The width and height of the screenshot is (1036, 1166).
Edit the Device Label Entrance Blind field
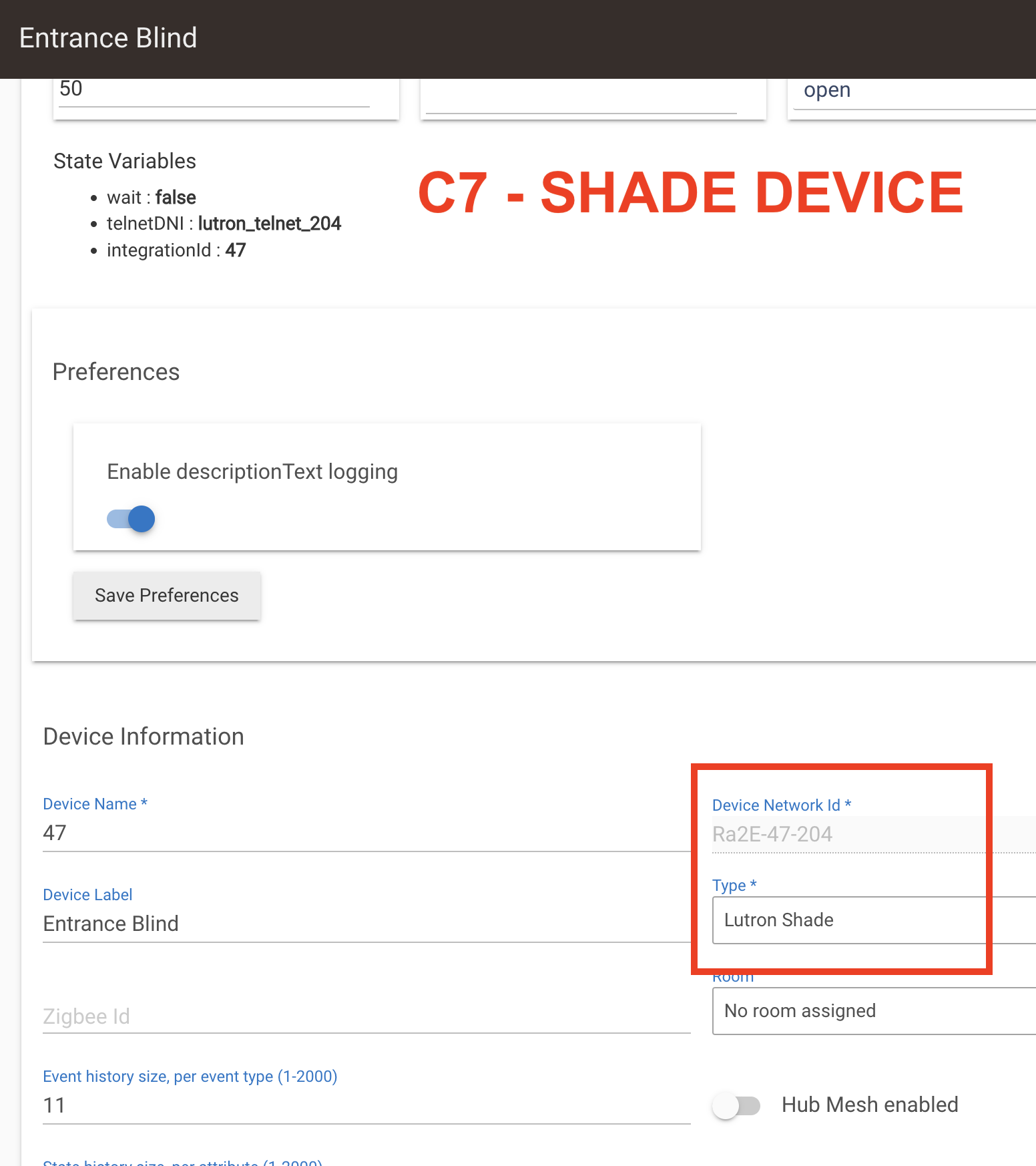pyautogui.click(x=267, y=924)
